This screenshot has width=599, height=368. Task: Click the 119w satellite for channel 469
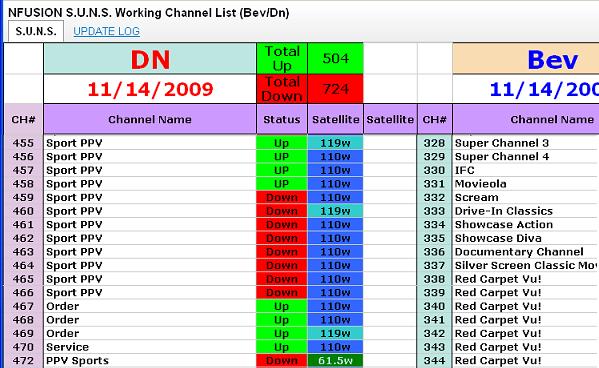pos(335,334)
